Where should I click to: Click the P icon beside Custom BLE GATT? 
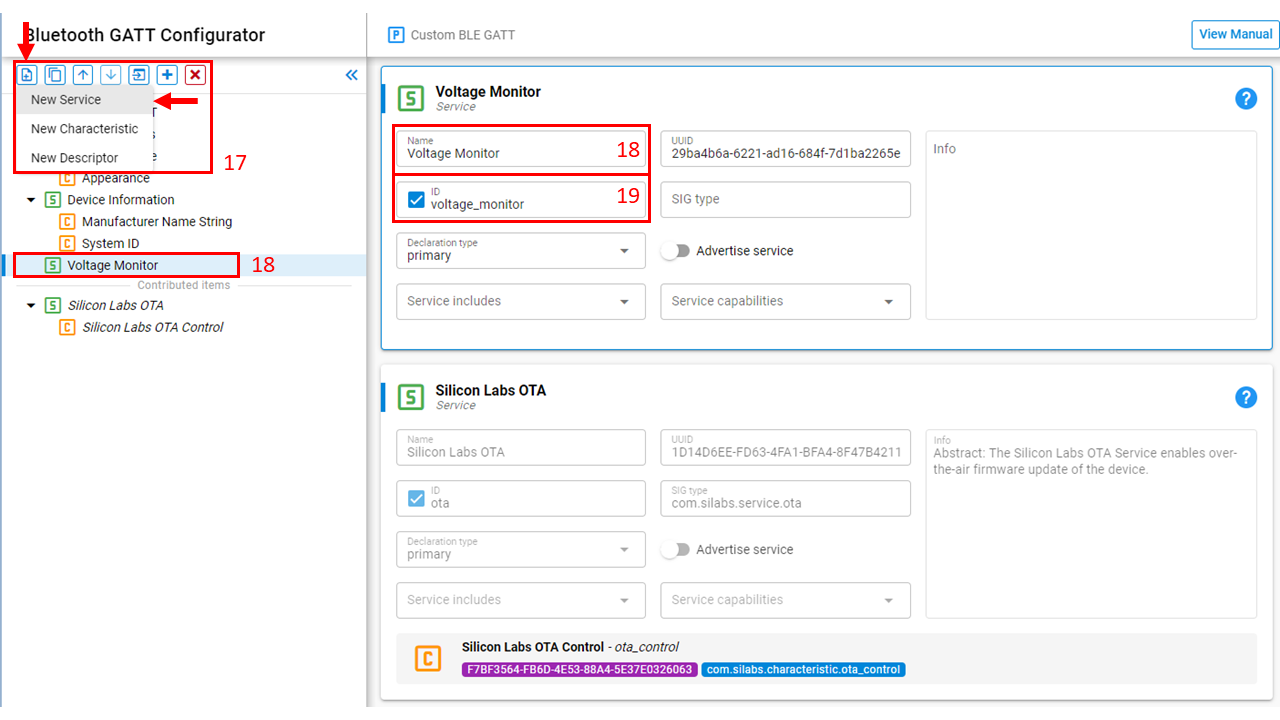click(x=396, y=35)
